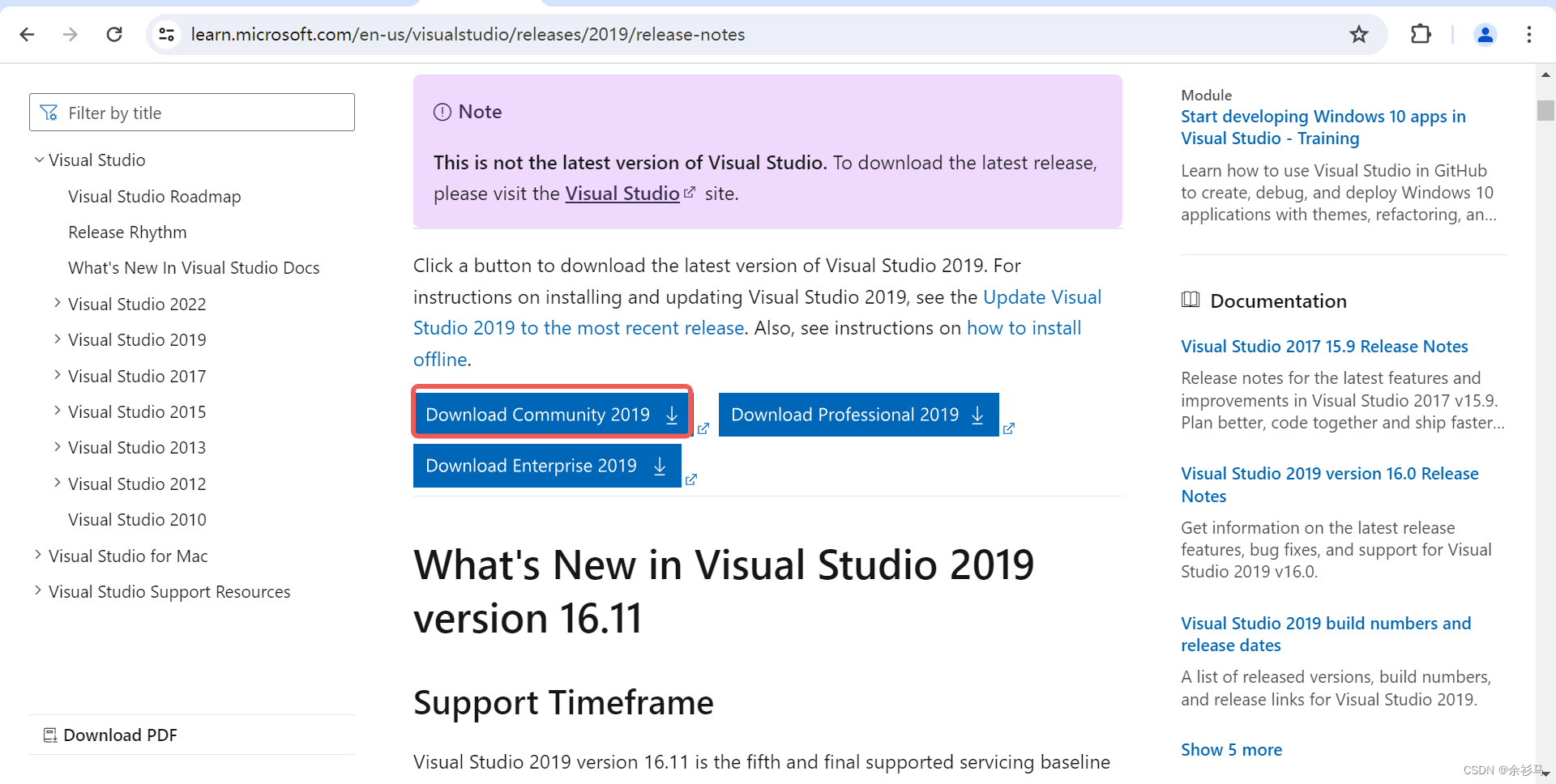1556x784 pixels.
Task: Open Visual Studio Roadmap item
Action: [155, 197]
